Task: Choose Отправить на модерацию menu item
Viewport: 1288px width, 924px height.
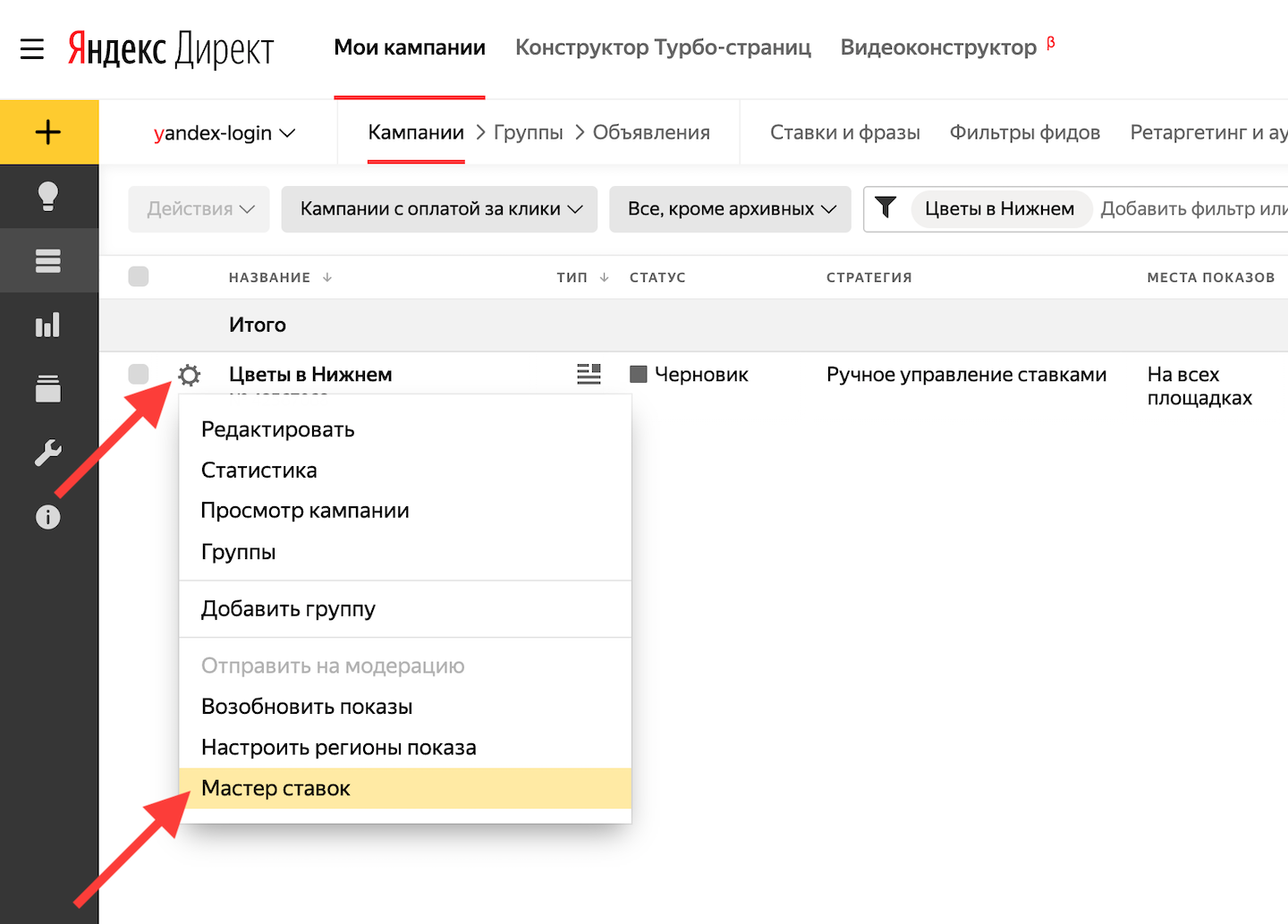Action: 405,666
